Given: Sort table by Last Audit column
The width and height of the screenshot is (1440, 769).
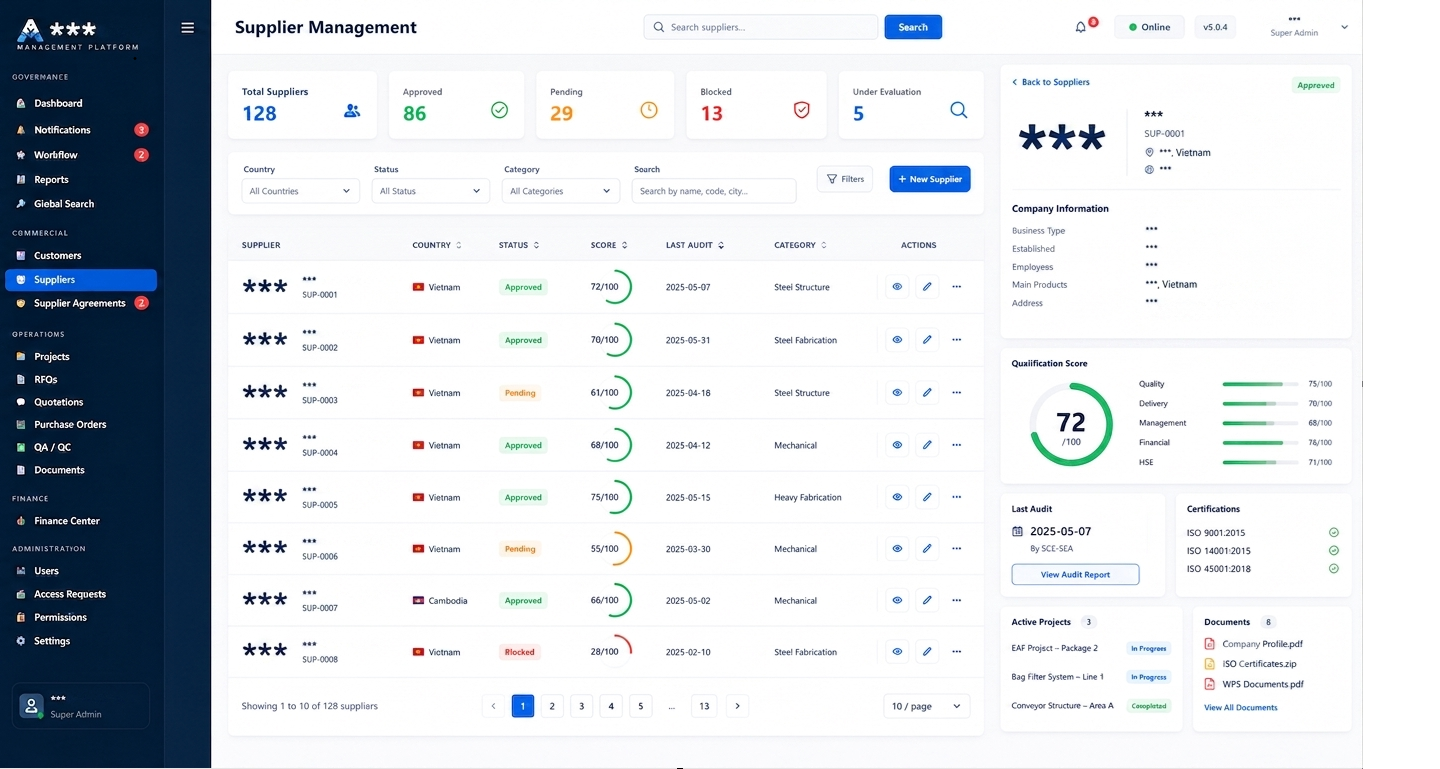Looking at the screenshot, I should pyautogui.click(x=695, y=245).
